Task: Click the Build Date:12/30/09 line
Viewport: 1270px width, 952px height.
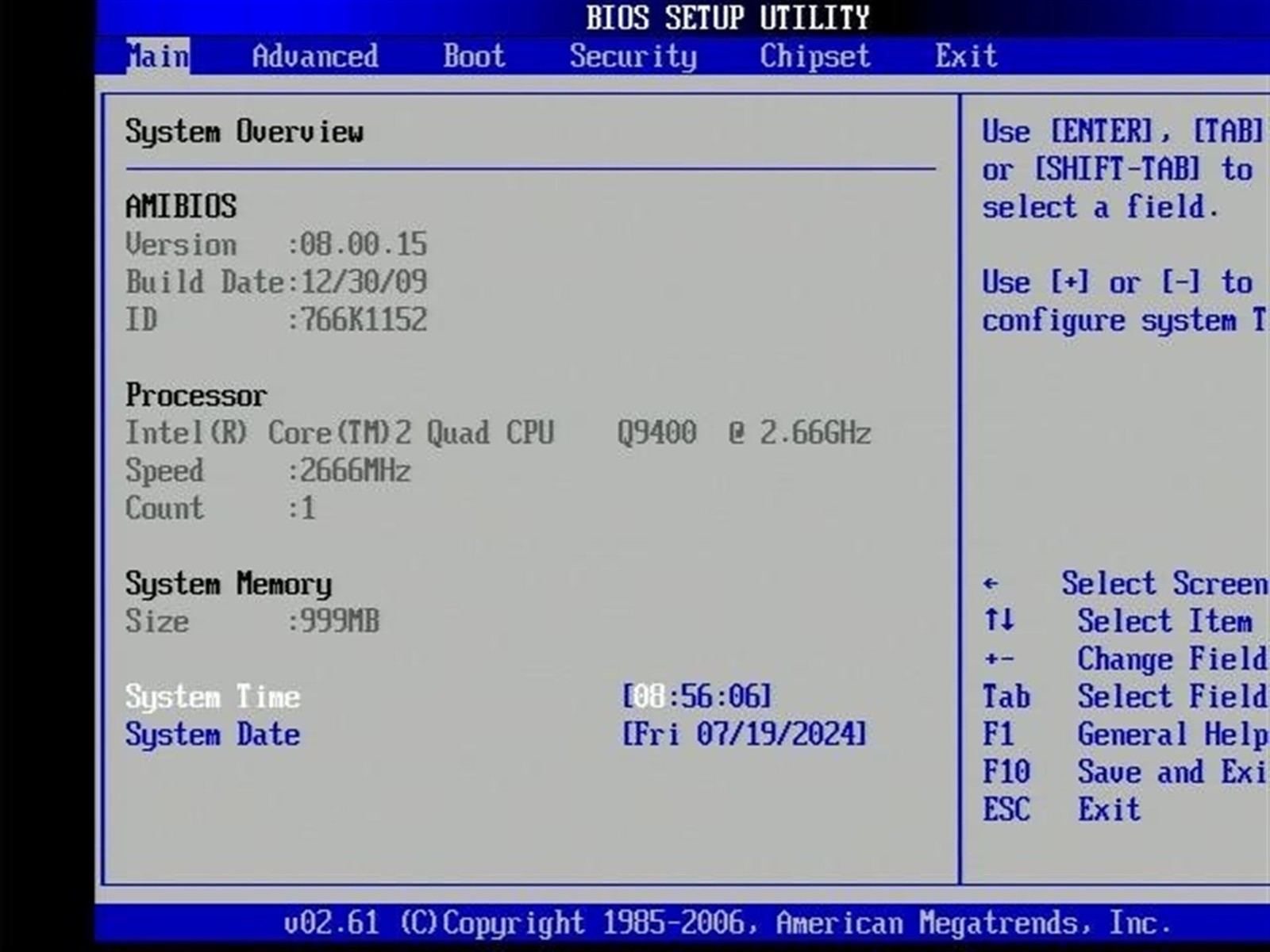Action: pos(276,282)
